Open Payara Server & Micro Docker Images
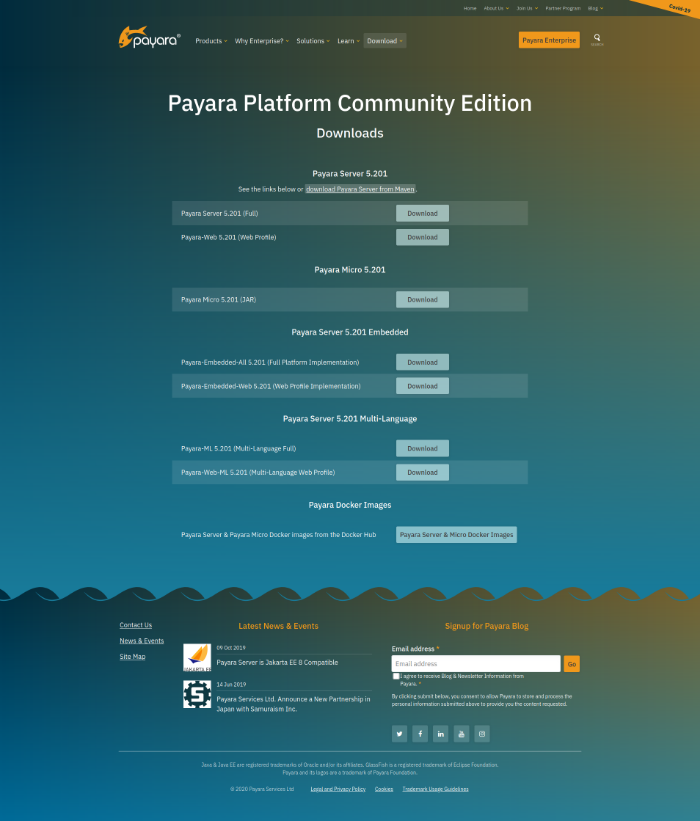Image resolution: width=700 pixels, height=821 pixels. click(456, 535)
